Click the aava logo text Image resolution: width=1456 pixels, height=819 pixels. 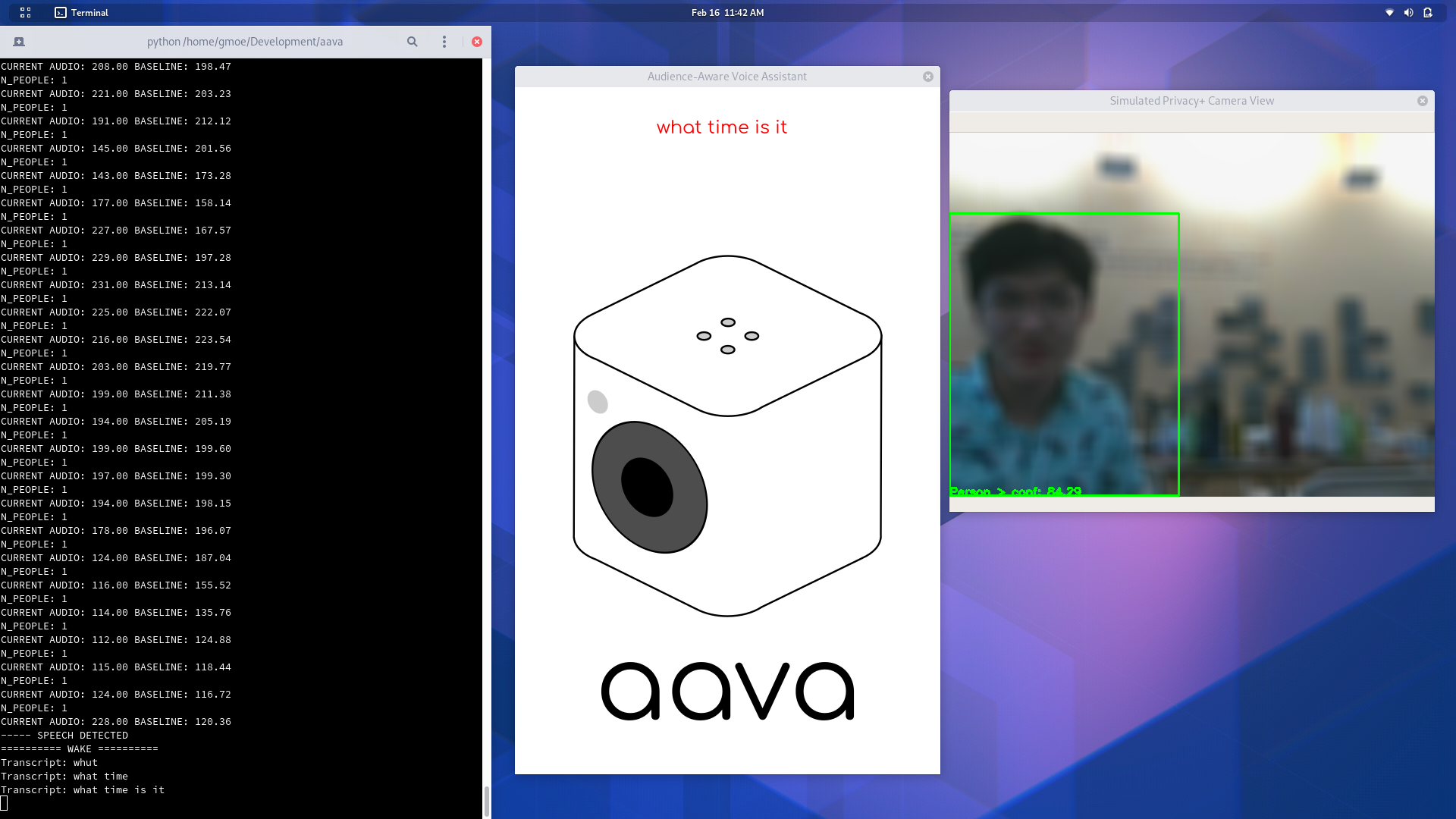(727, 691)
